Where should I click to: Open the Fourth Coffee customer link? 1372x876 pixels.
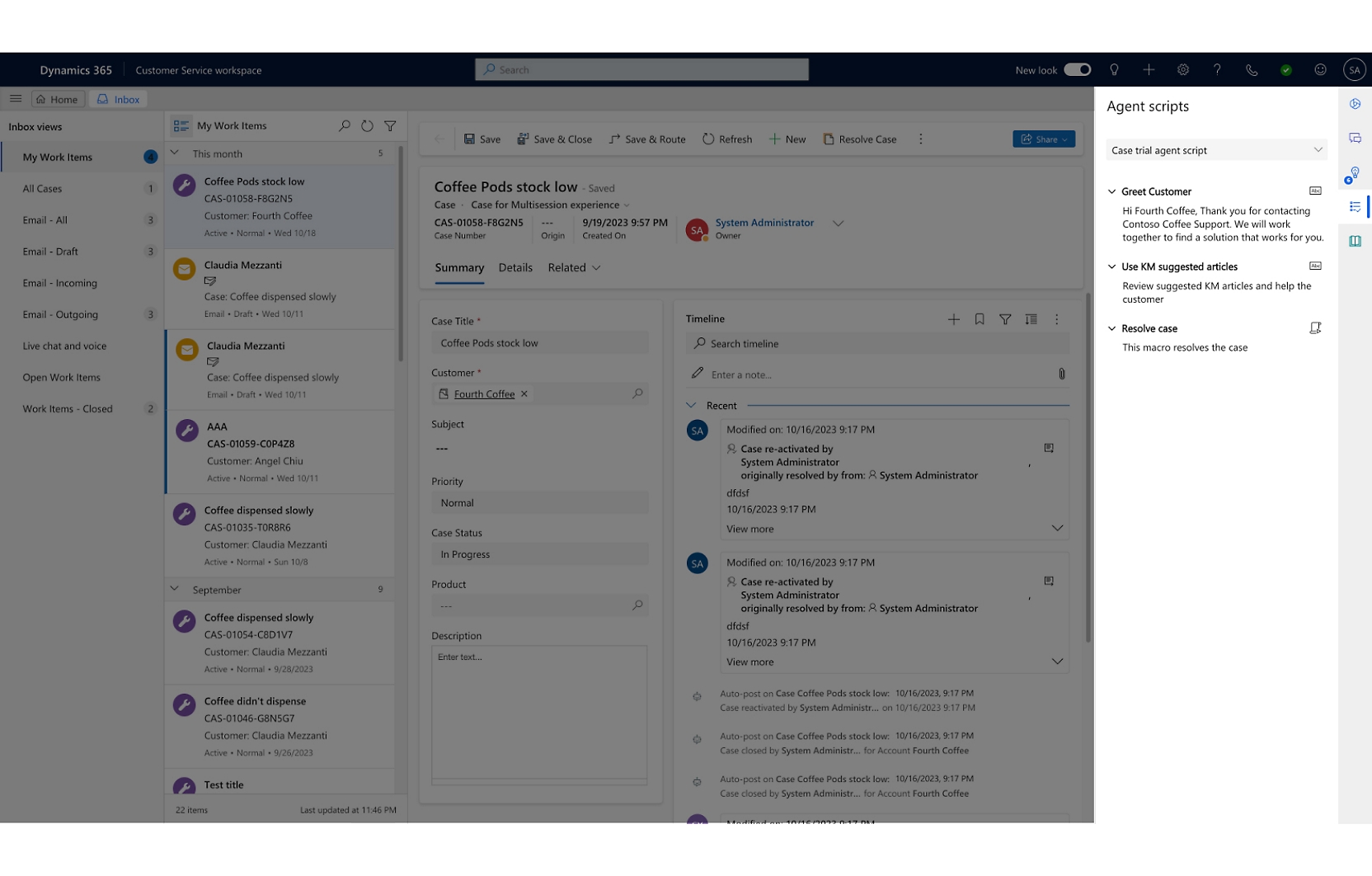click(x=484, y=394)
